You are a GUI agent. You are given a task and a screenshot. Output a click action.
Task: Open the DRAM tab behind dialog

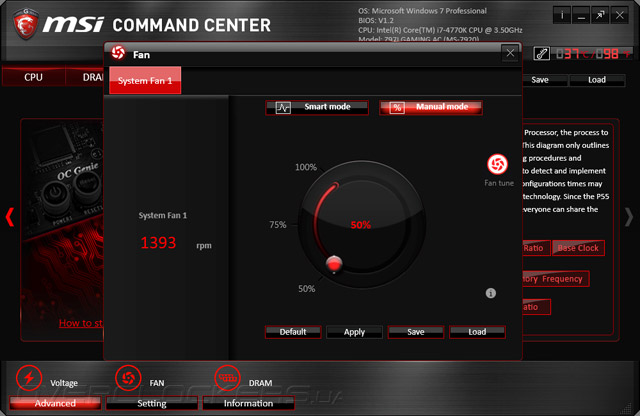(x=85, y=77)
